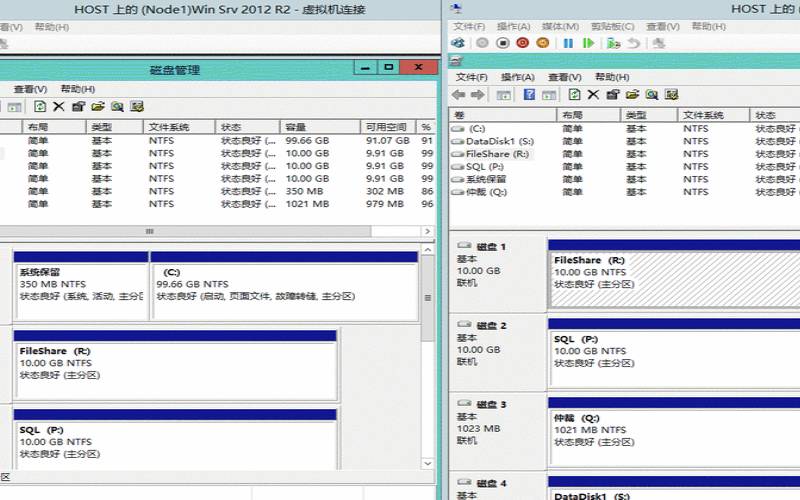Click settings list icon in right Disk Management toolbar
Viewport: 800px width, 500px height.
click(x=671, y=94)
